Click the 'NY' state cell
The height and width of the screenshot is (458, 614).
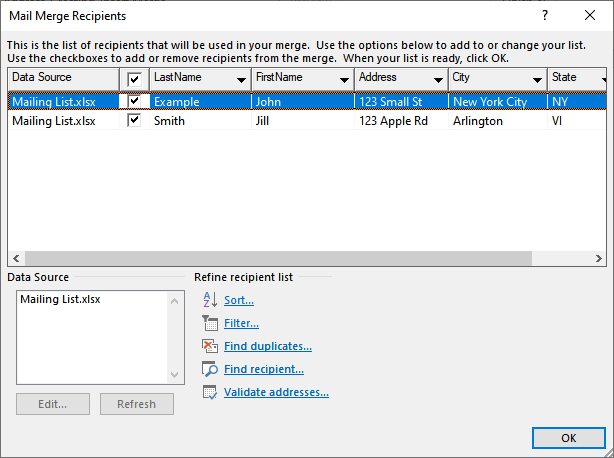pos(577,101)
